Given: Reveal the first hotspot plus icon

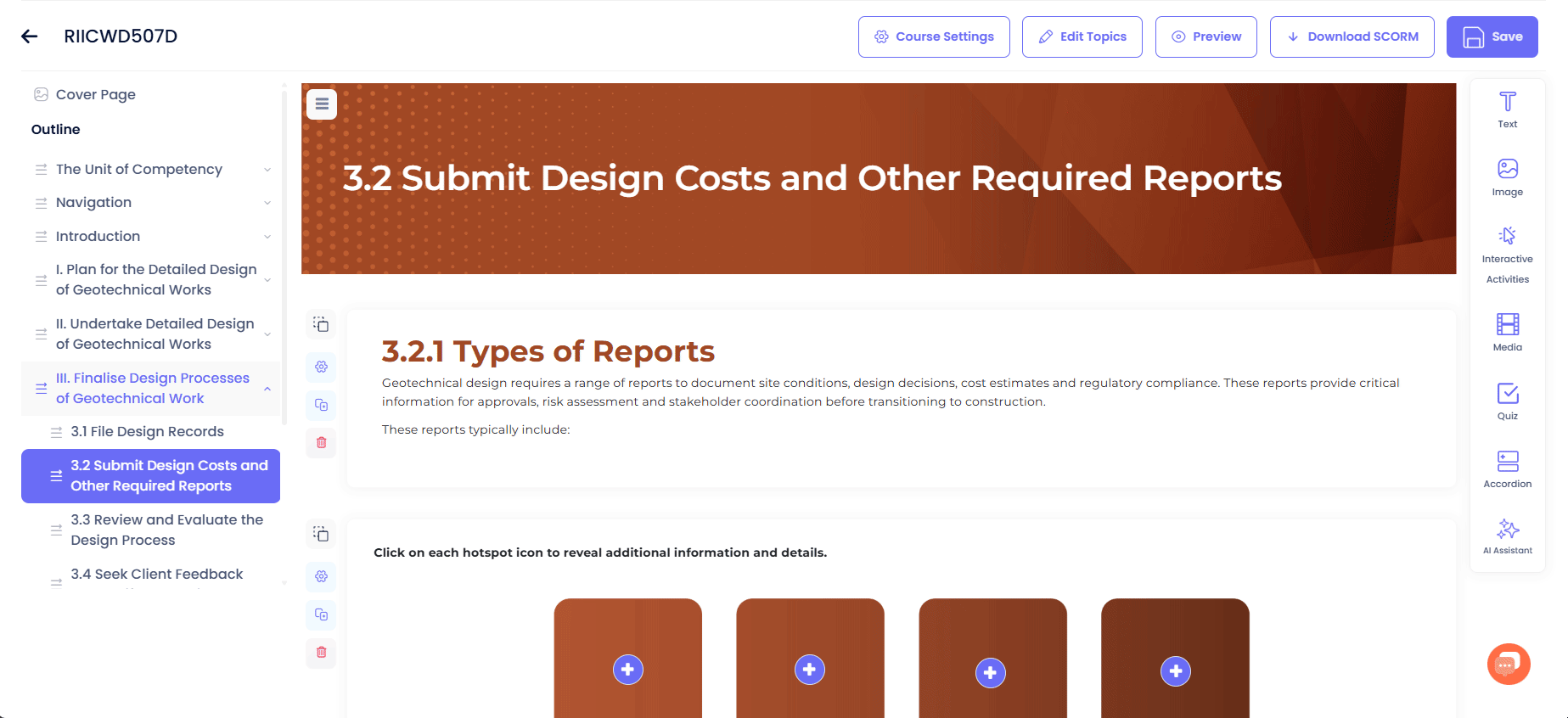Looking at the screenshot, I should point(627,670).
